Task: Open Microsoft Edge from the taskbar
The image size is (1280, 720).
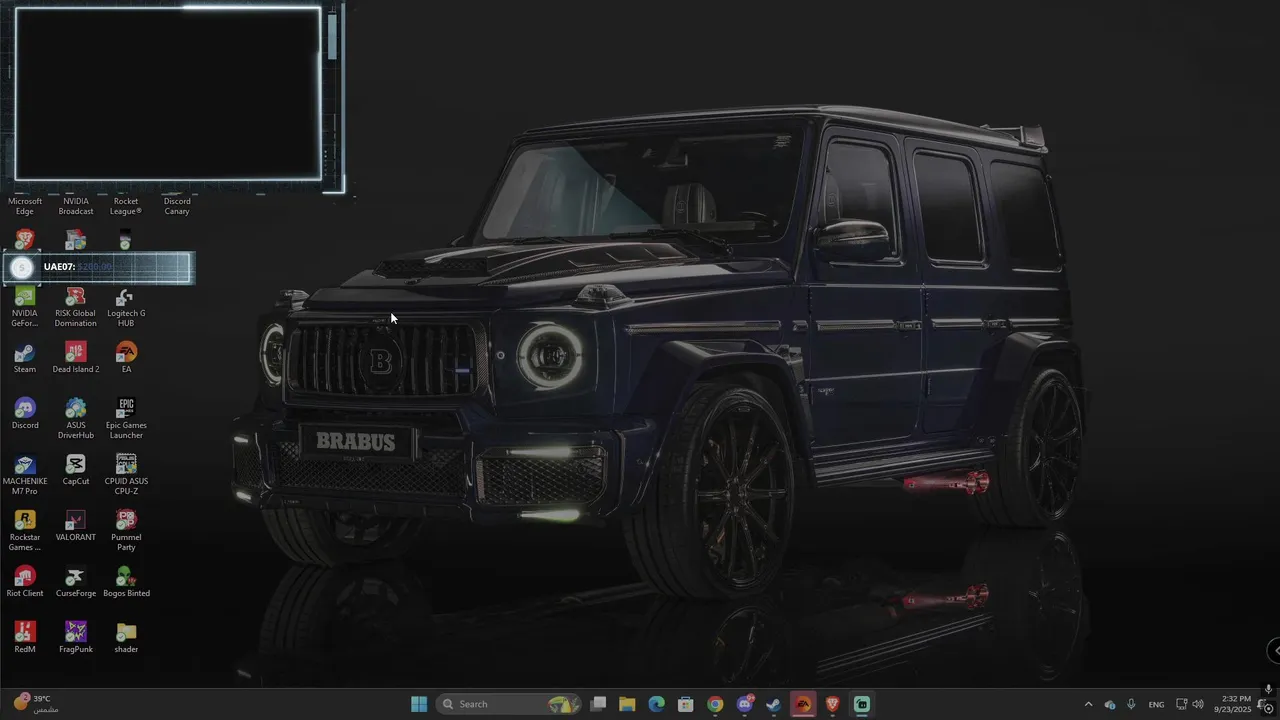Action: tap(656, 704)
